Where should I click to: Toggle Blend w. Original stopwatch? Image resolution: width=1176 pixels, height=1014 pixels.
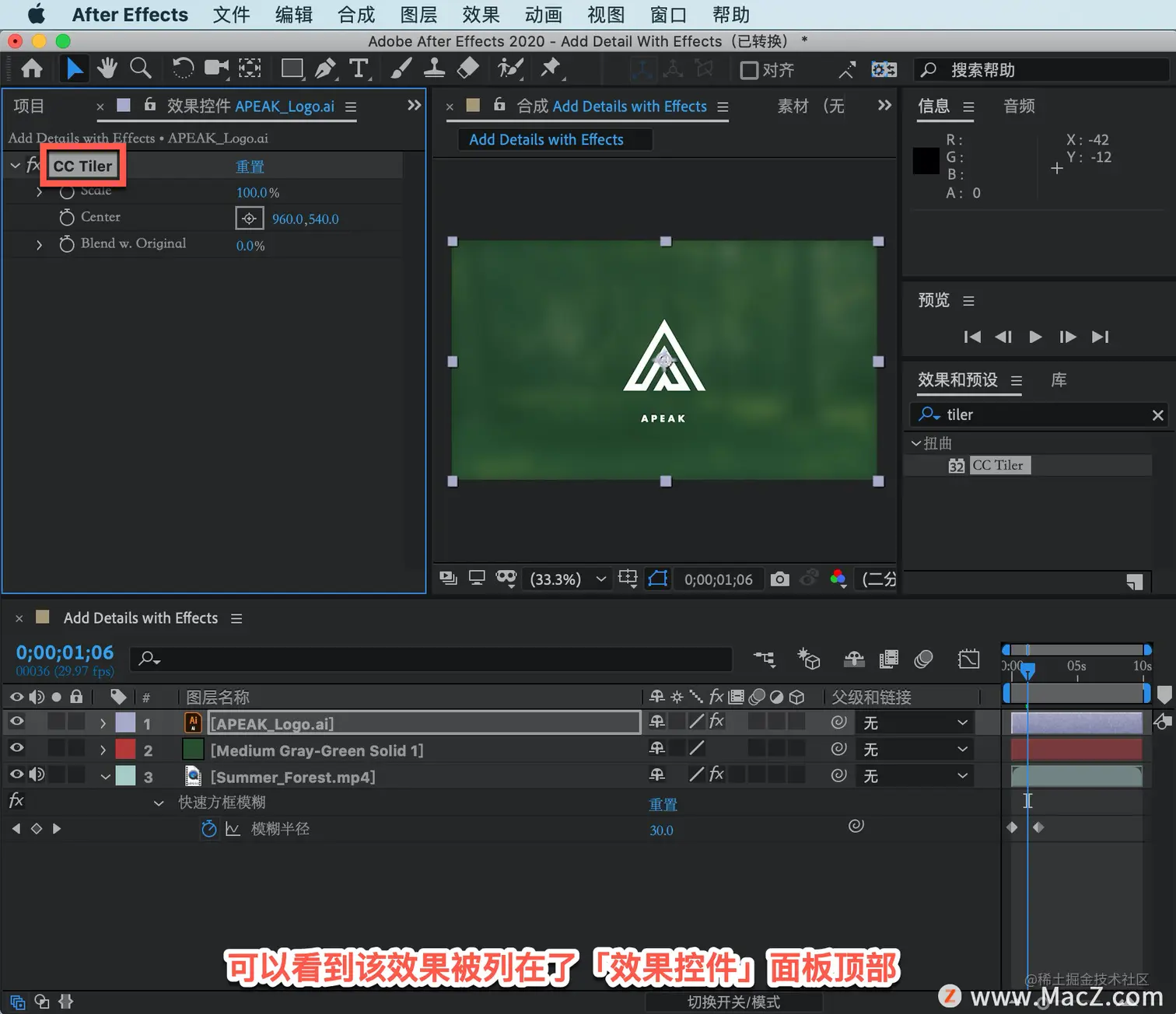pos(67,244)
